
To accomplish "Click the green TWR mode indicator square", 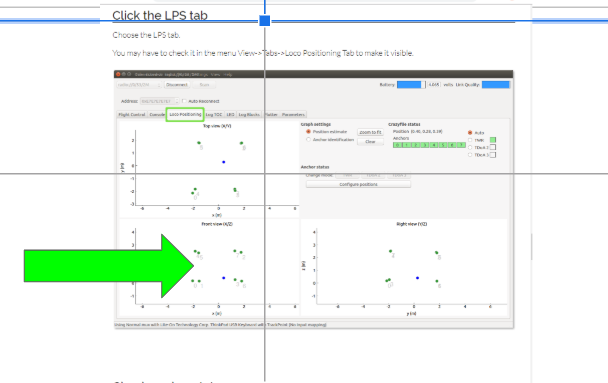I will (493, 140).
